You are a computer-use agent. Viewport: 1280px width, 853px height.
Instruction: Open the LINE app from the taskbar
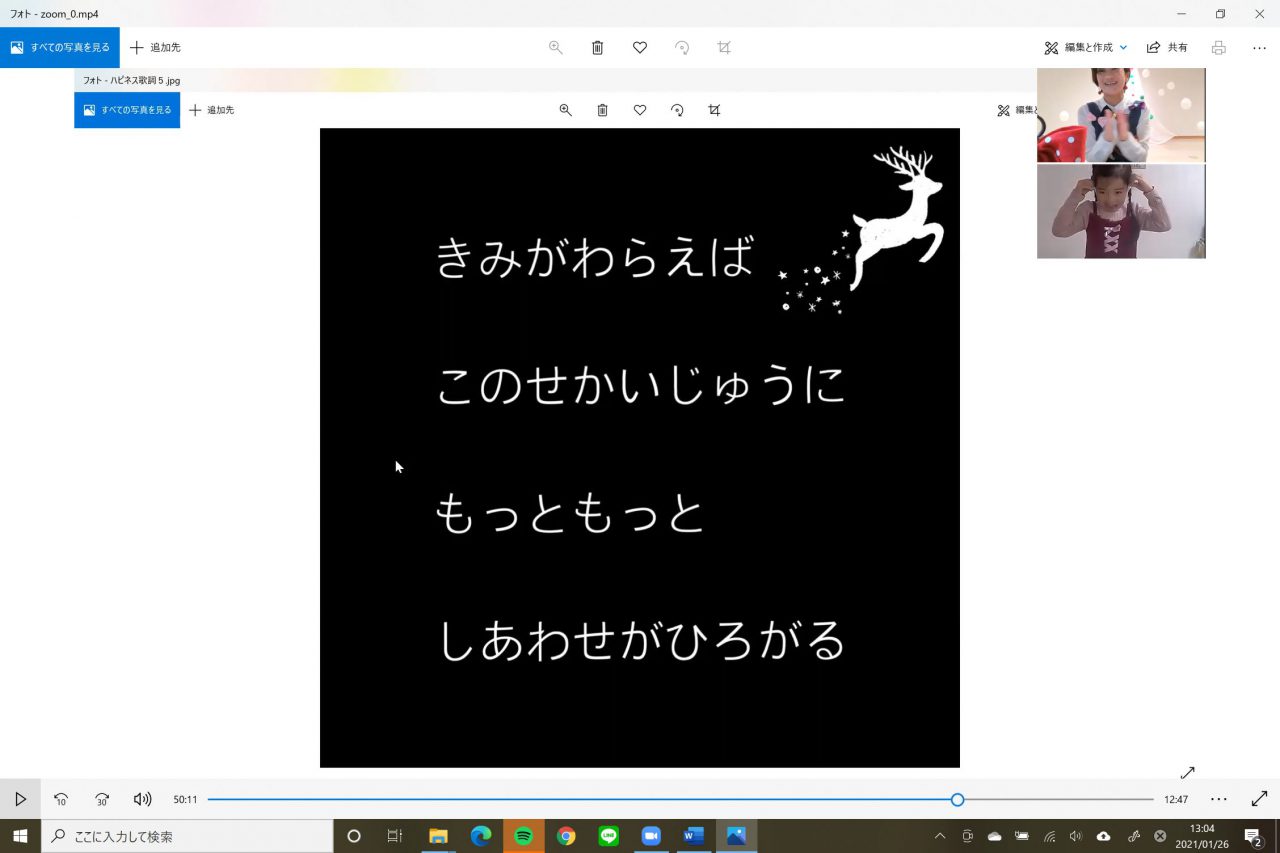608,836
